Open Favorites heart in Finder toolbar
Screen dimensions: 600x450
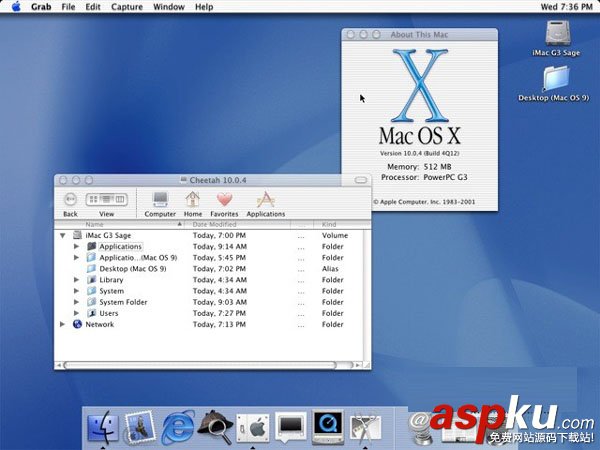tap(224, 204)
